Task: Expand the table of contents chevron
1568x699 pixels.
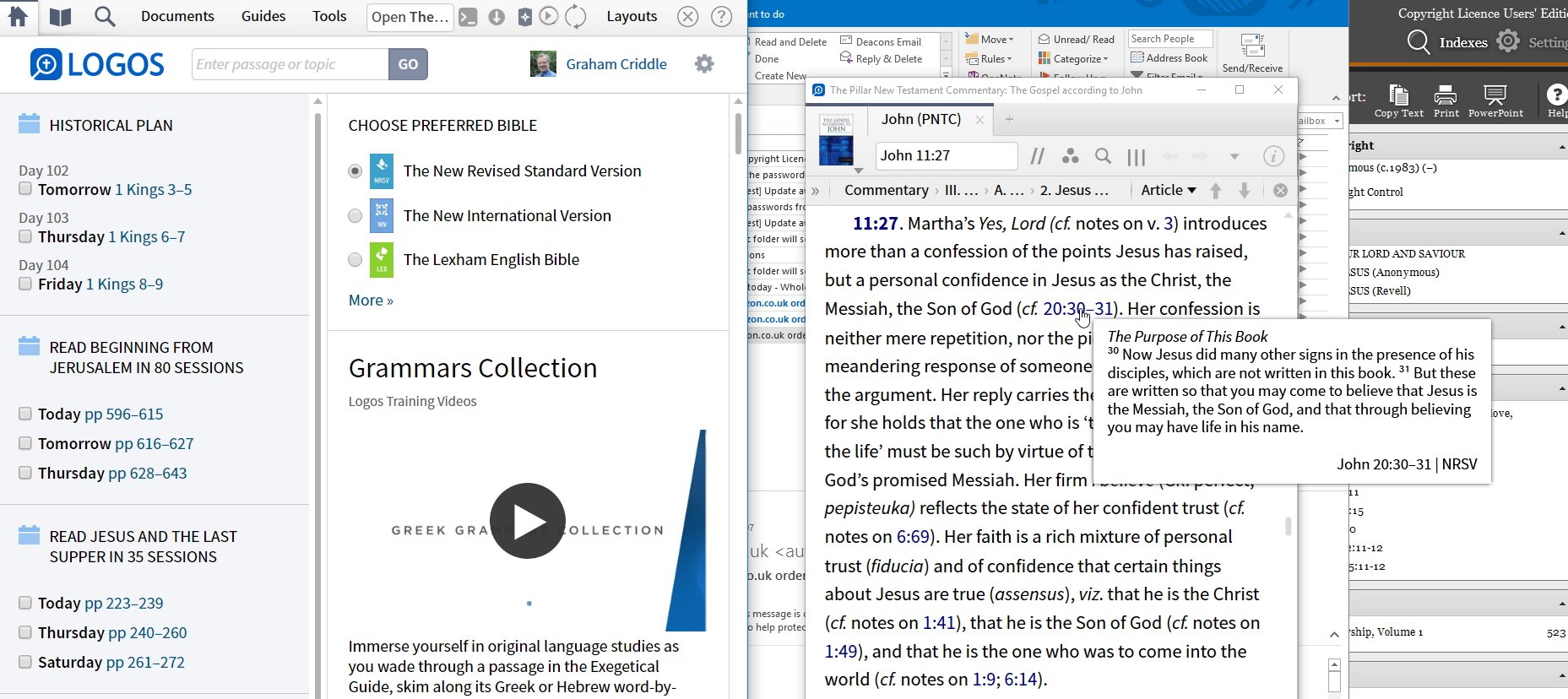Action: click(x=816, y=191)
